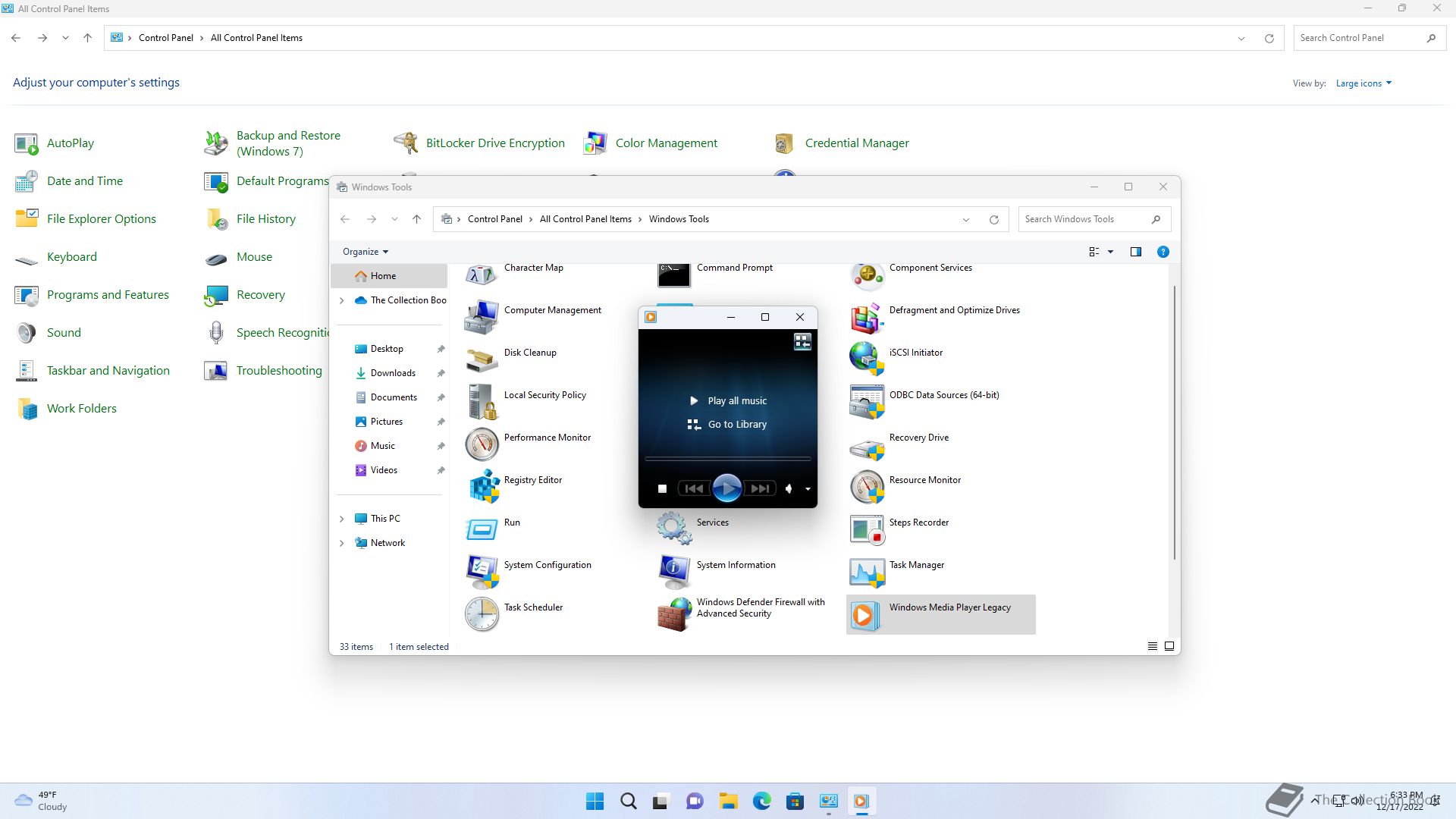
Task: Click Go to Library in Media Player
Action: pos(728,425)
